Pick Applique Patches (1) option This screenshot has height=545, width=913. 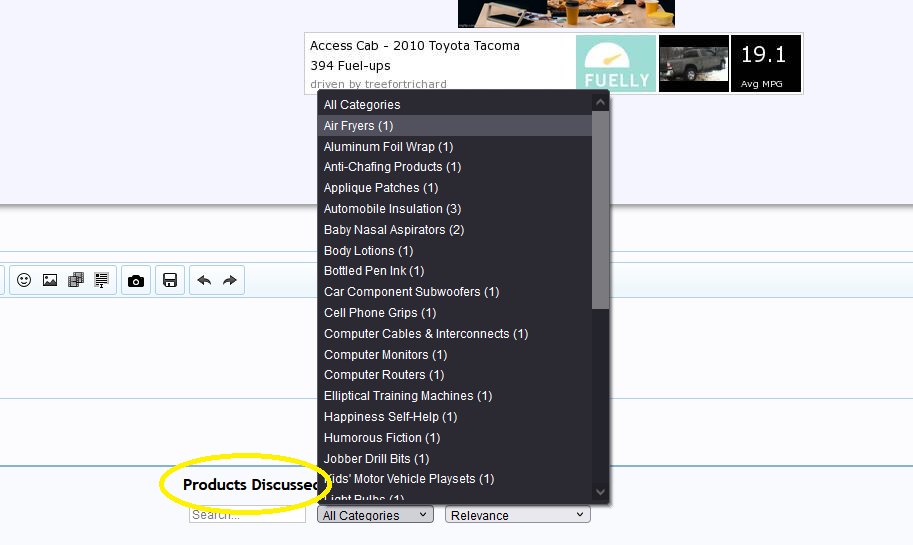point(455,188)
